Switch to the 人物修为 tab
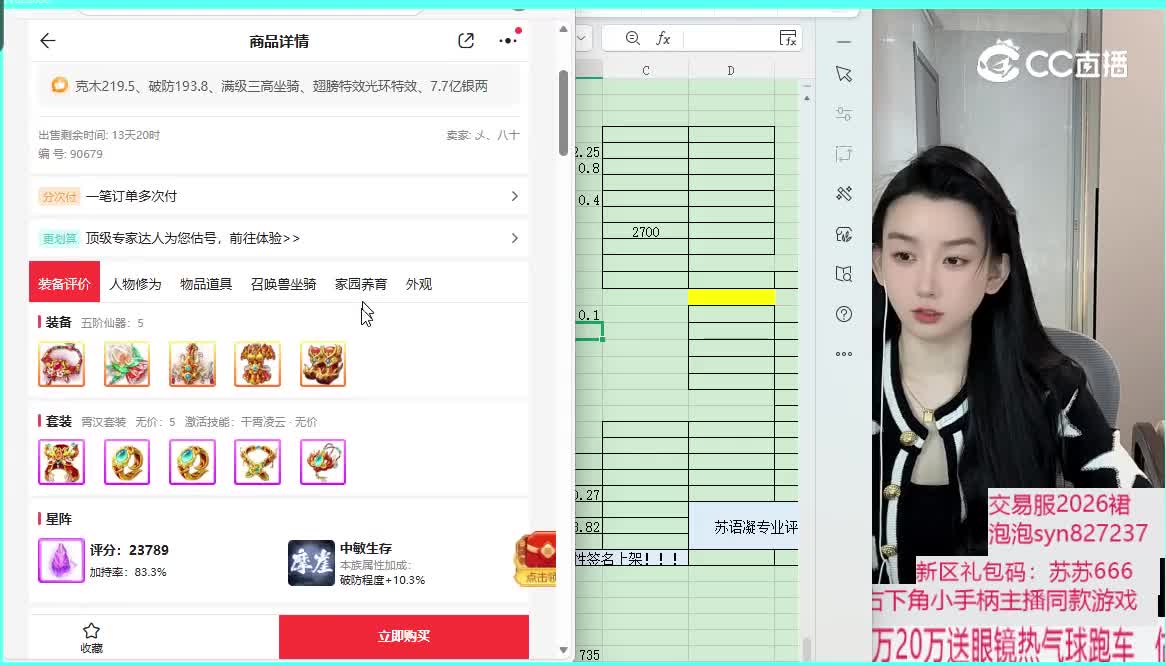This screenshot has width=1166, height=666. click(x=135, y=284)
